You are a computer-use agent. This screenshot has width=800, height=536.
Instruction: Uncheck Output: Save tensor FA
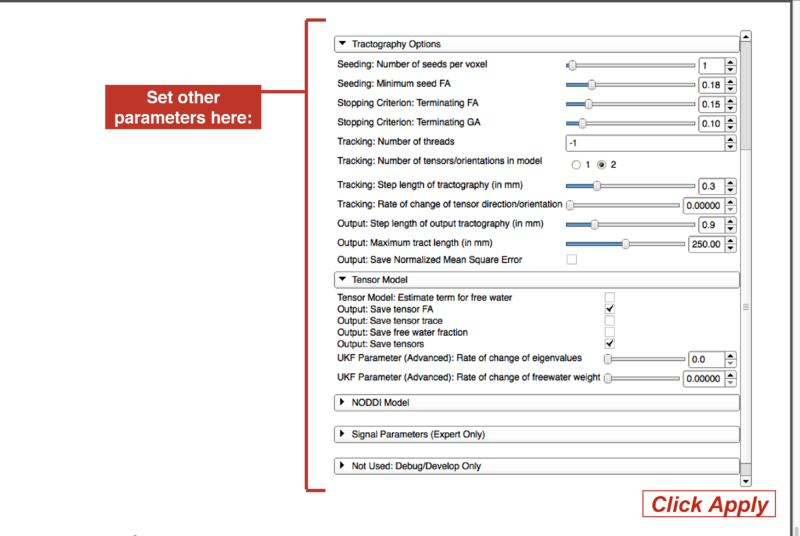[x=609, y=309]
